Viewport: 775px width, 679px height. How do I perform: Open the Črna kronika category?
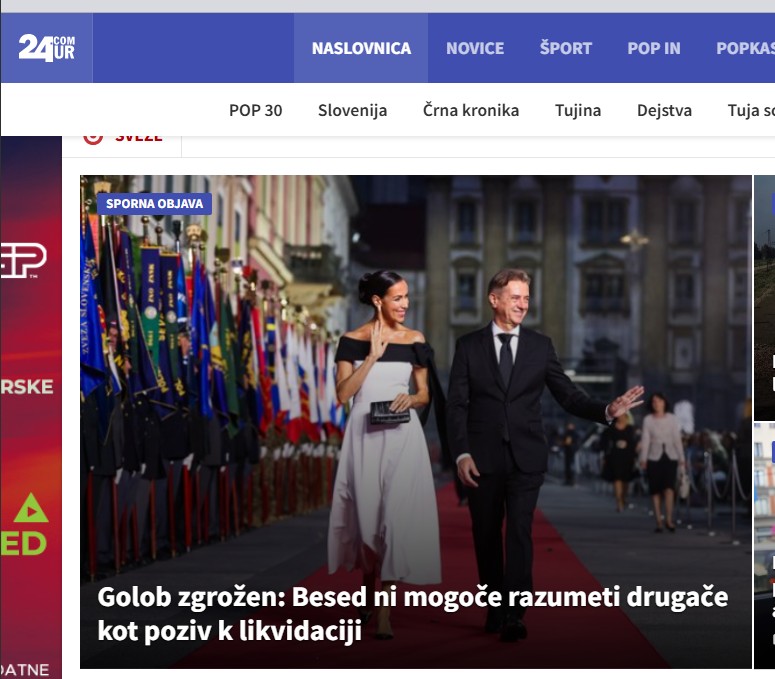pyautogui.click(x=471, y=110)
